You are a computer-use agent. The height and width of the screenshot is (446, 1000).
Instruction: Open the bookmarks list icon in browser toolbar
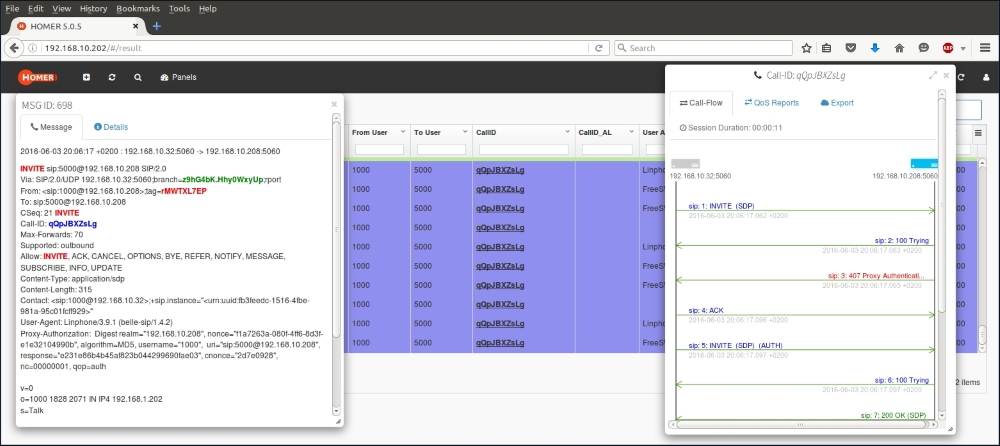tap(827, 48)
